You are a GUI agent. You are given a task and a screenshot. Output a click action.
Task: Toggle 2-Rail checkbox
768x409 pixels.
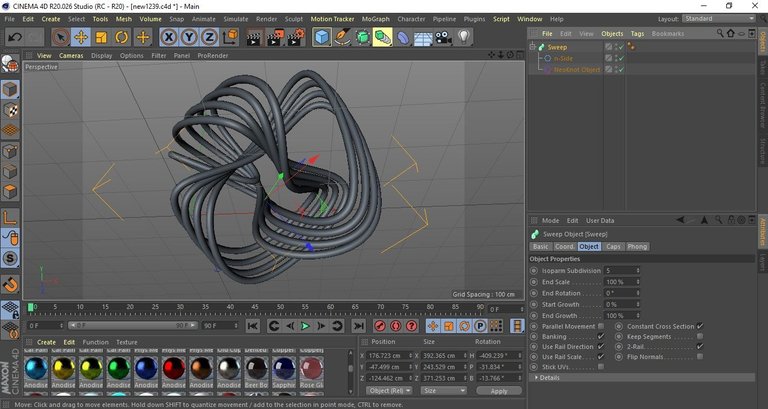[700, 346]
